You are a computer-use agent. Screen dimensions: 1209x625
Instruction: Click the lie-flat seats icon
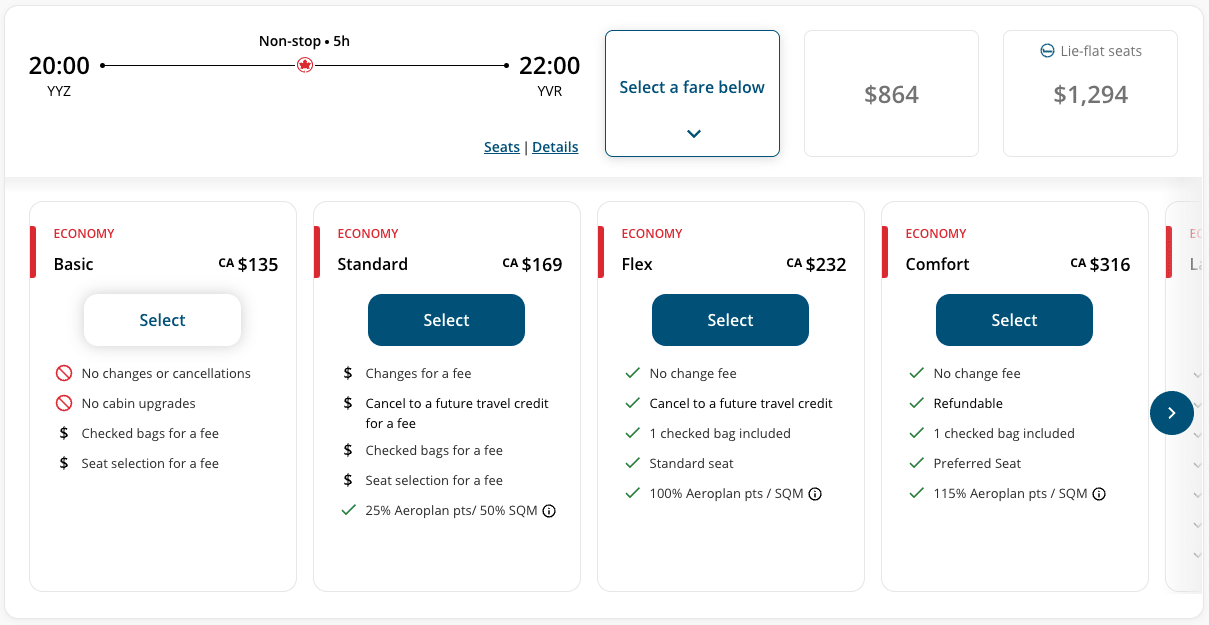pyautogui.click(x=1047, y=51)
